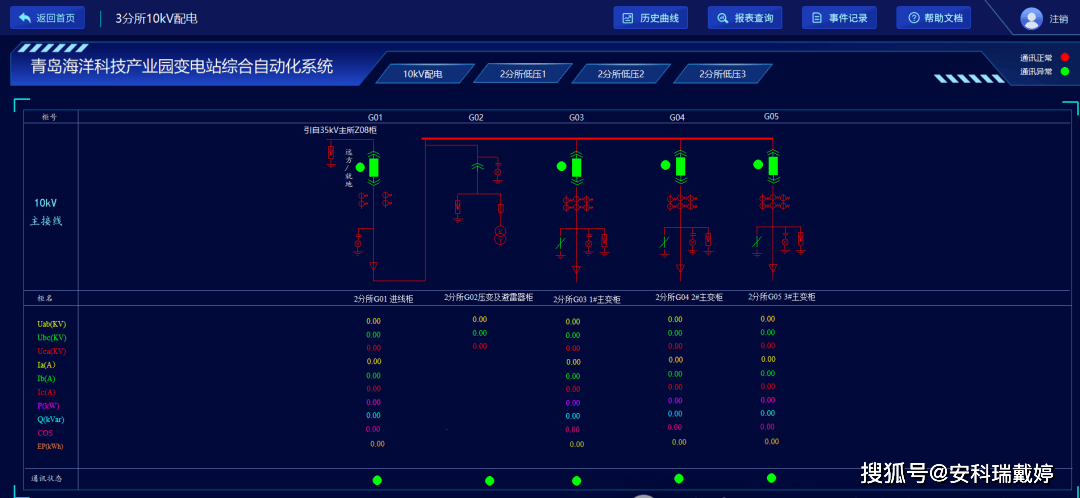Image resolution: width=1080 pixels, height=498 pixels.
Task: Click G04 green earthing switch symbol
Action: click(x=664, y=242)
